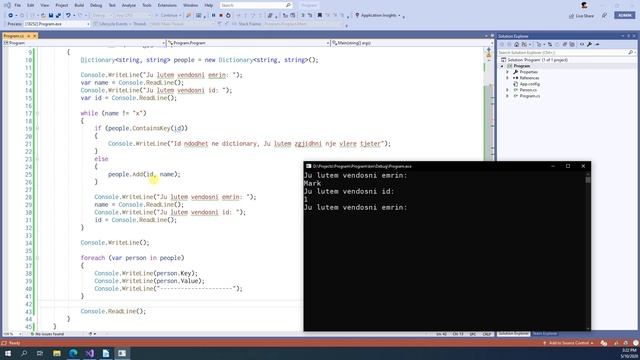The image size is (640, 360).
Task: Collapse the Program project node
Action: 502,66
